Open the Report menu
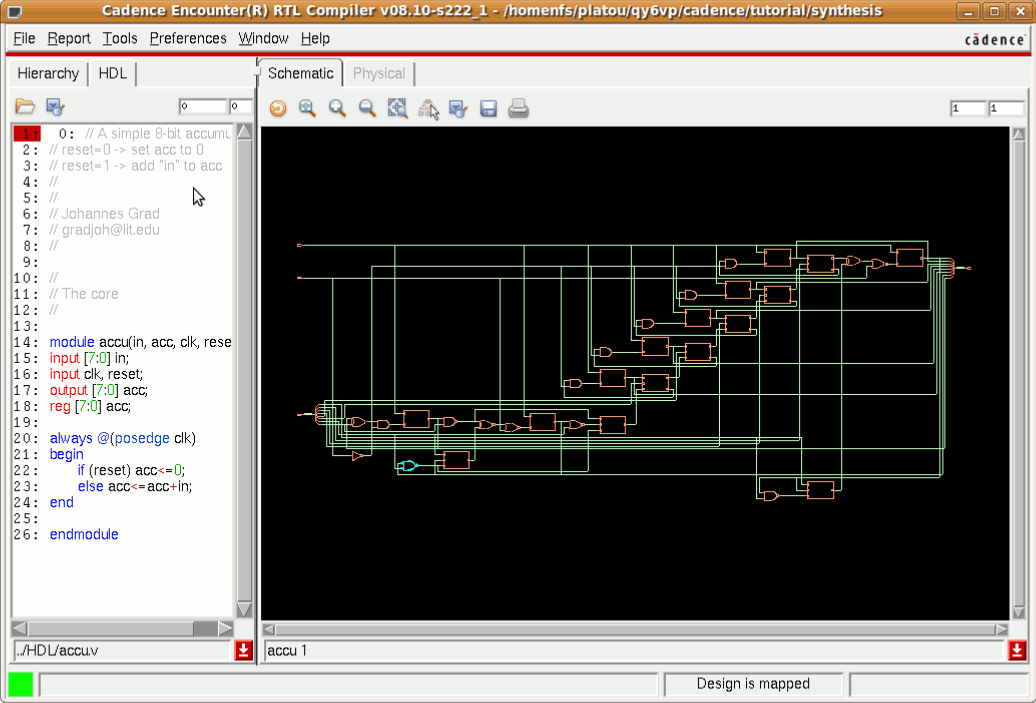This screenshot has height=703, width=1036. tap(69, 38)
